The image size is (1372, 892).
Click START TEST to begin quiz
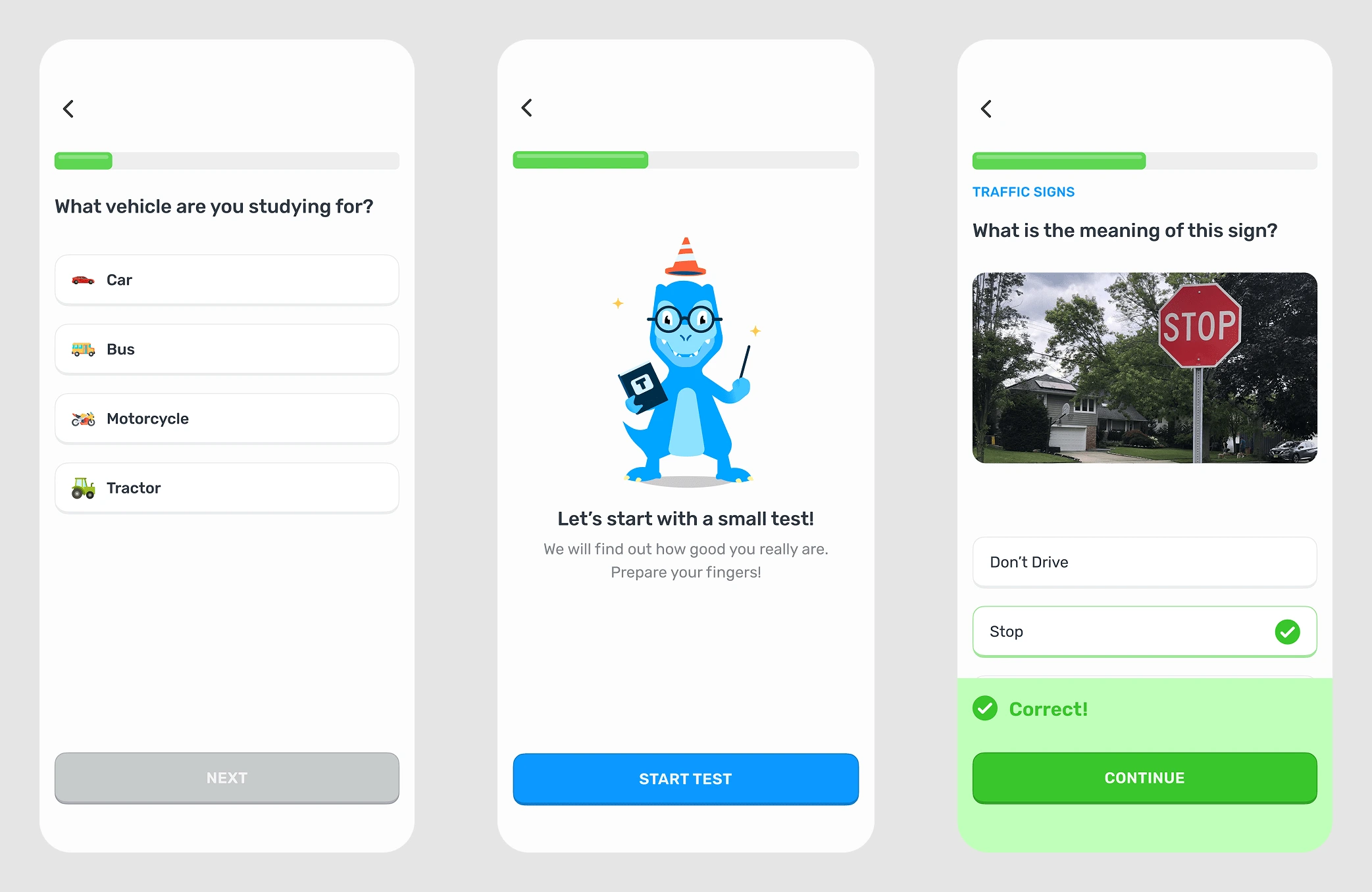685,777
